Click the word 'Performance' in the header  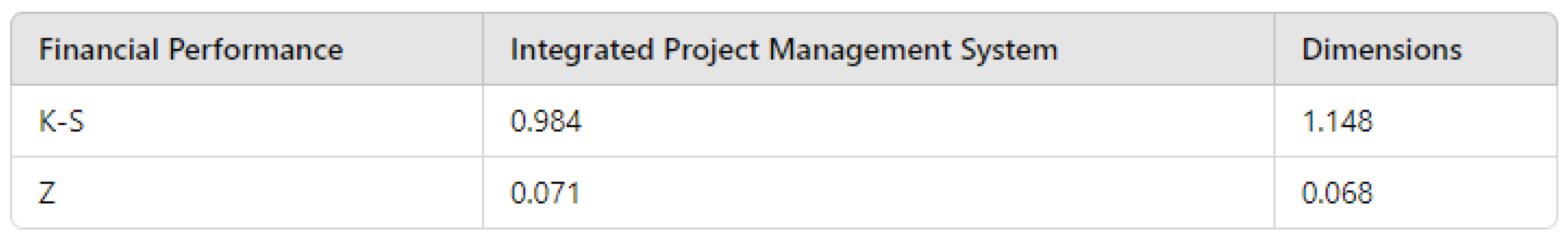(x=256, y=50)
